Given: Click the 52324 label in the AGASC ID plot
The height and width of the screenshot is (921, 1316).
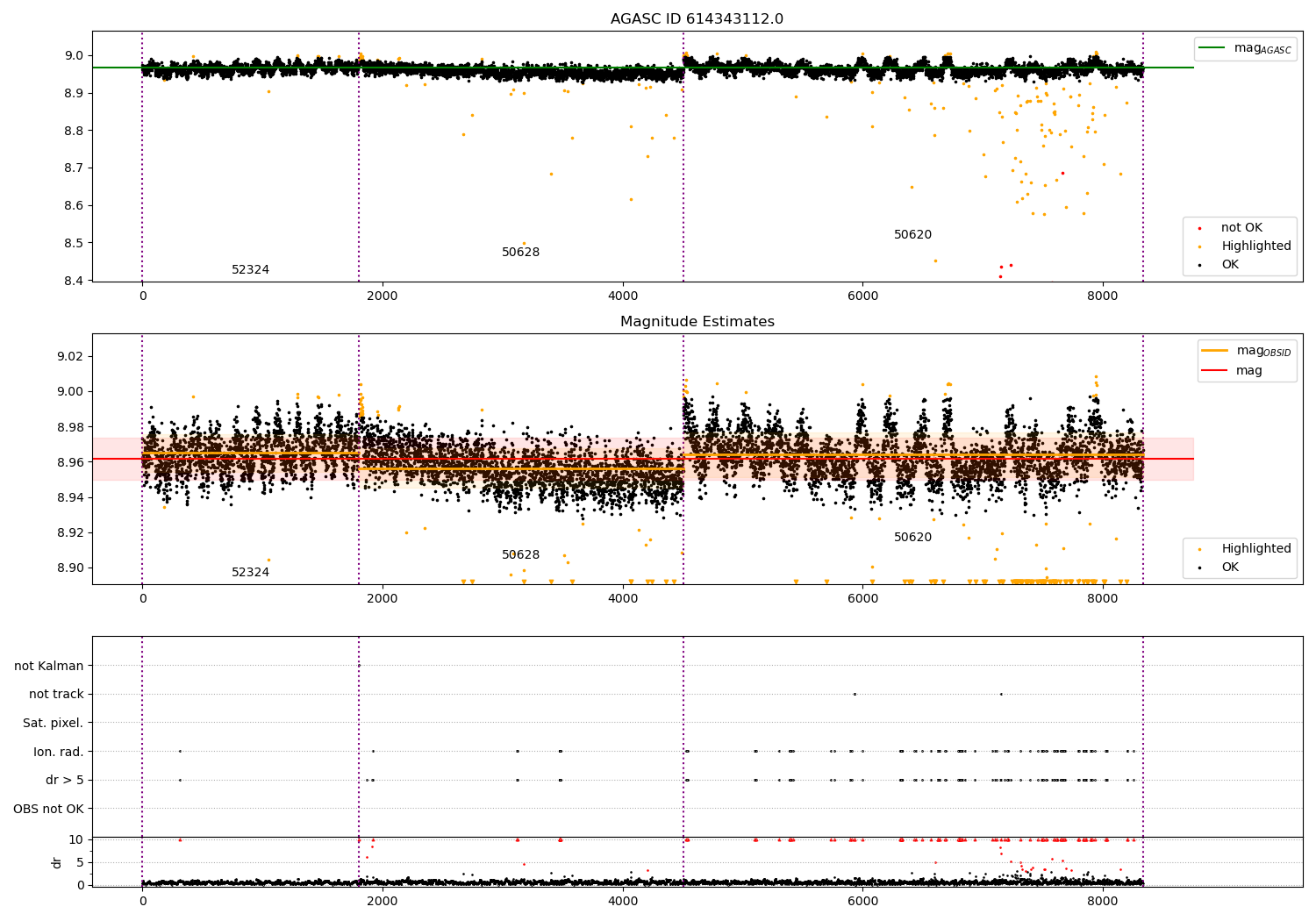Looking at the screenshot, I should 250,270.
